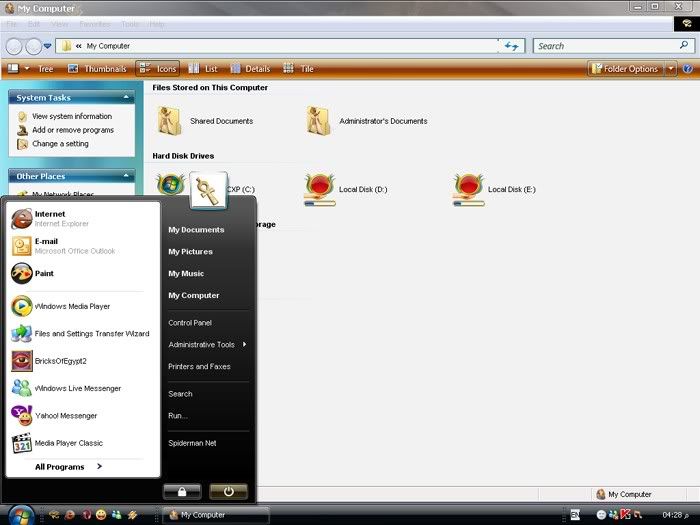Select Local Disk (D:) drive
The height and width of the screenshot is (525, 700).
[x=346, y=190]
